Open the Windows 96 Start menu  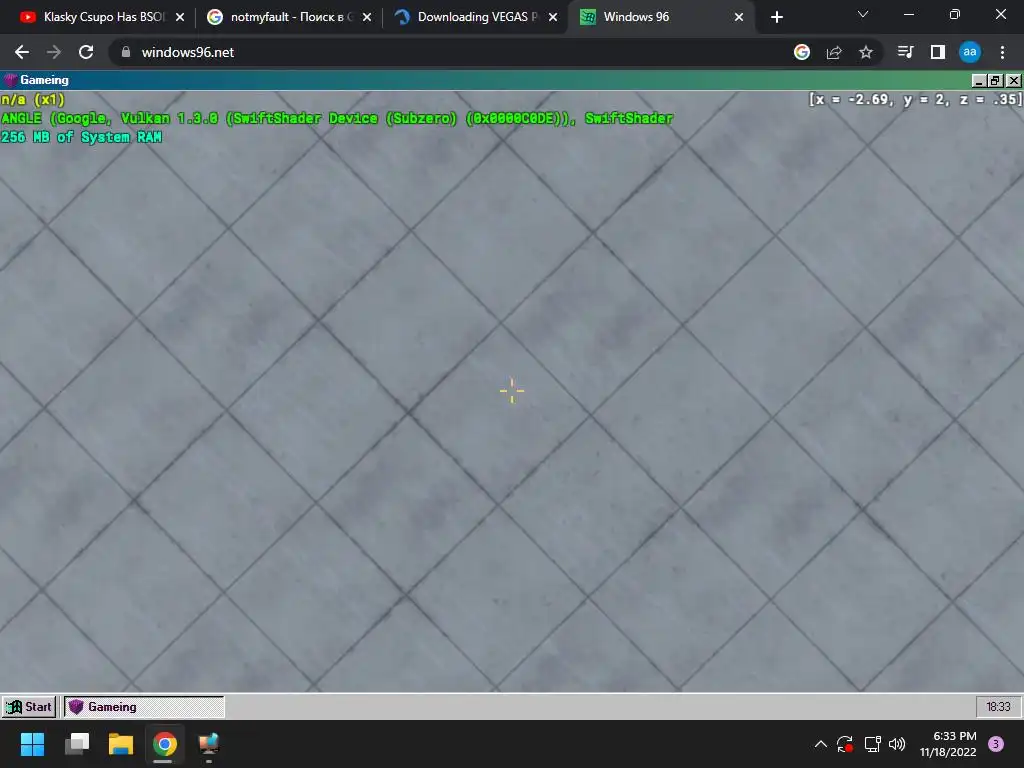pyautogui.click(x=29, y=707)
